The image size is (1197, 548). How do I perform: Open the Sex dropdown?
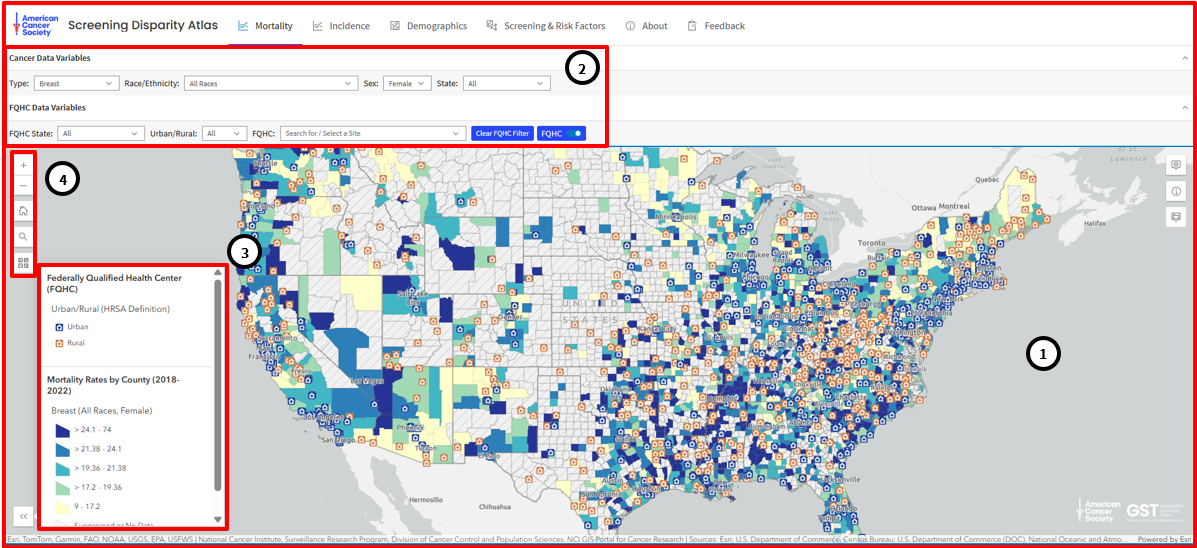click(407, 83)
